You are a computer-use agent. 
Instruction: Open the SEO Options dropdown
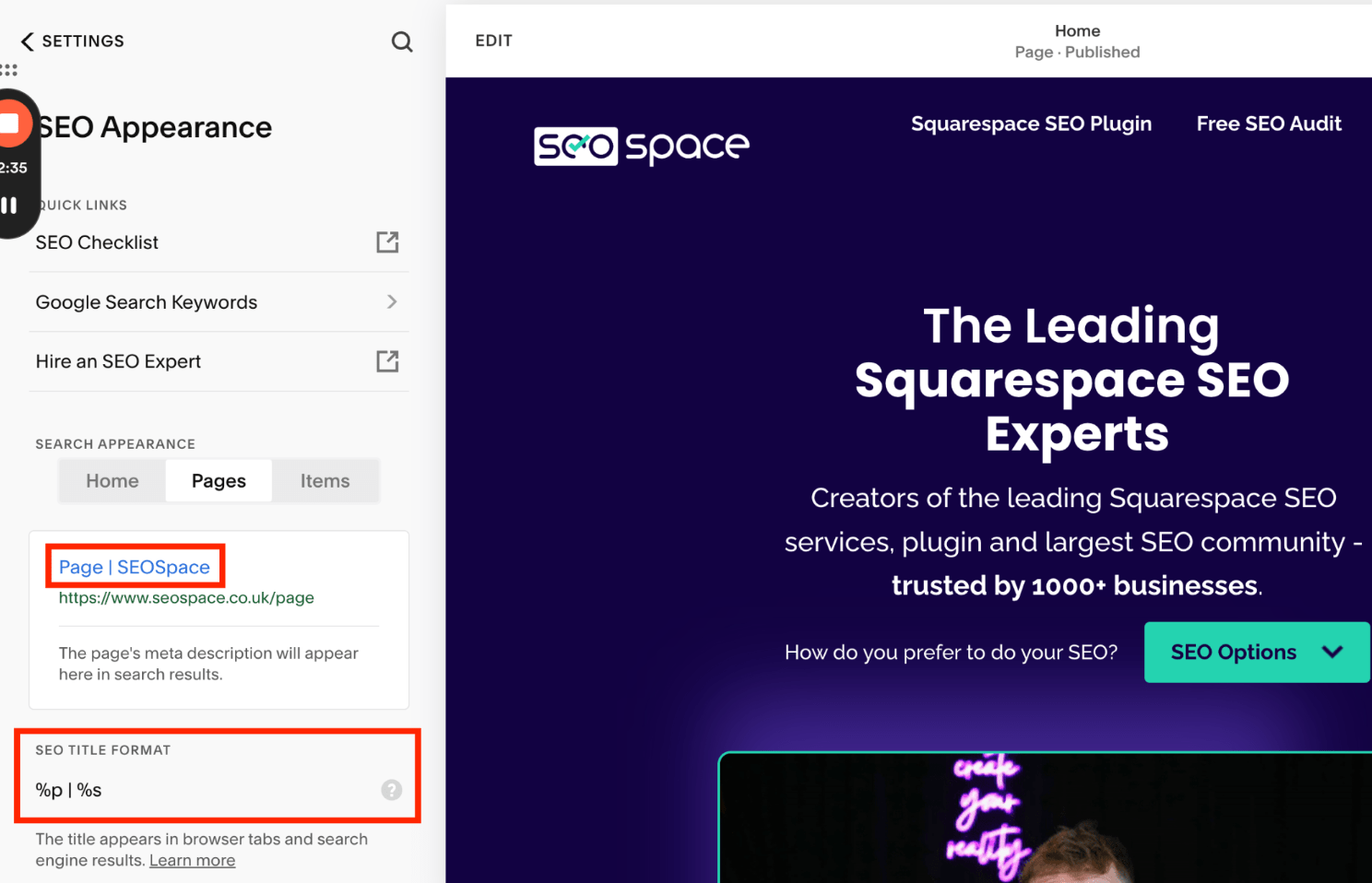pos(1256,652)
